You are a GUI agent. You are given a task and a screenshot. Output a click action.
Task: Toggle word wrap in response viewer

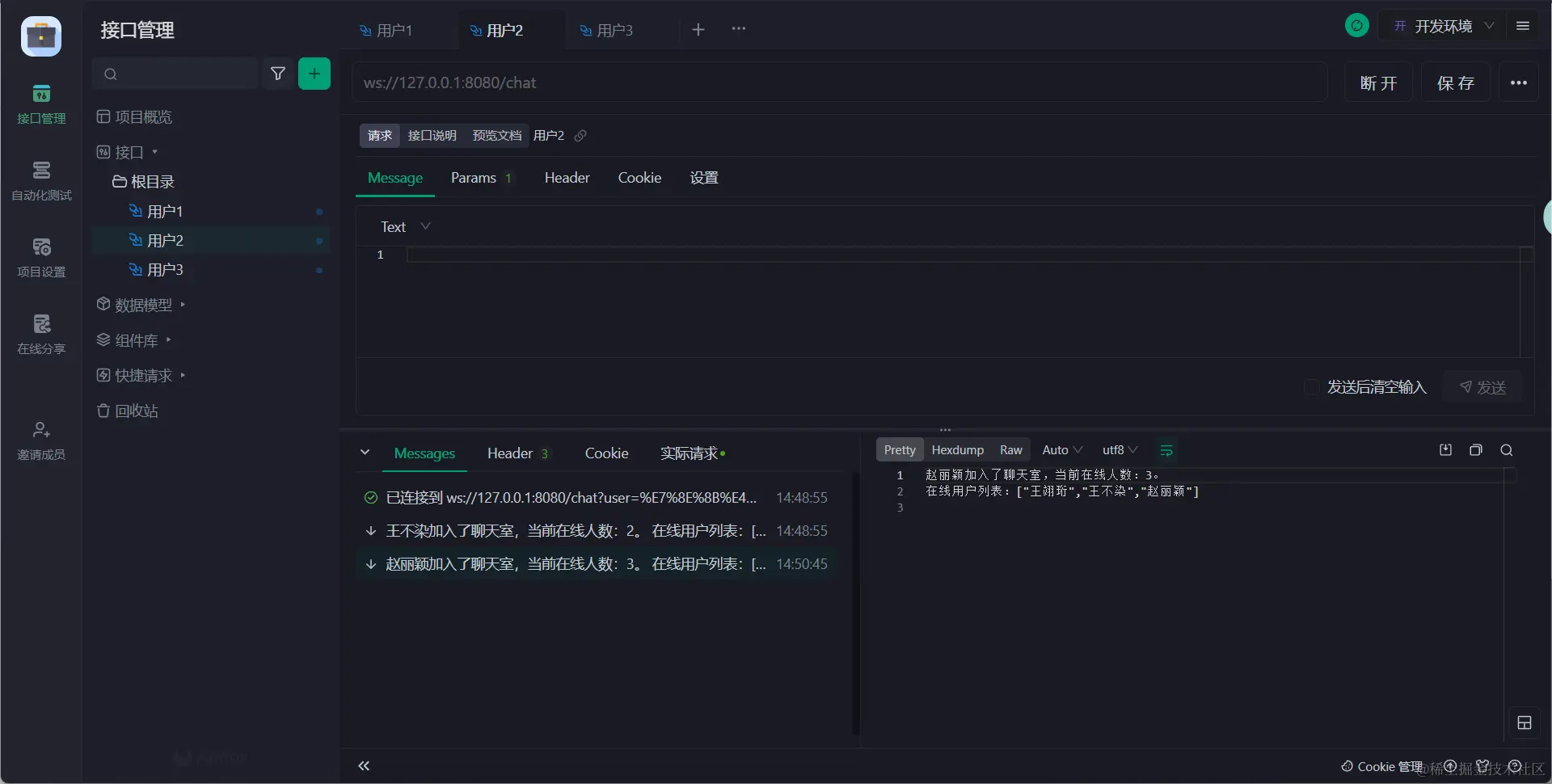tap(1166, 450)
